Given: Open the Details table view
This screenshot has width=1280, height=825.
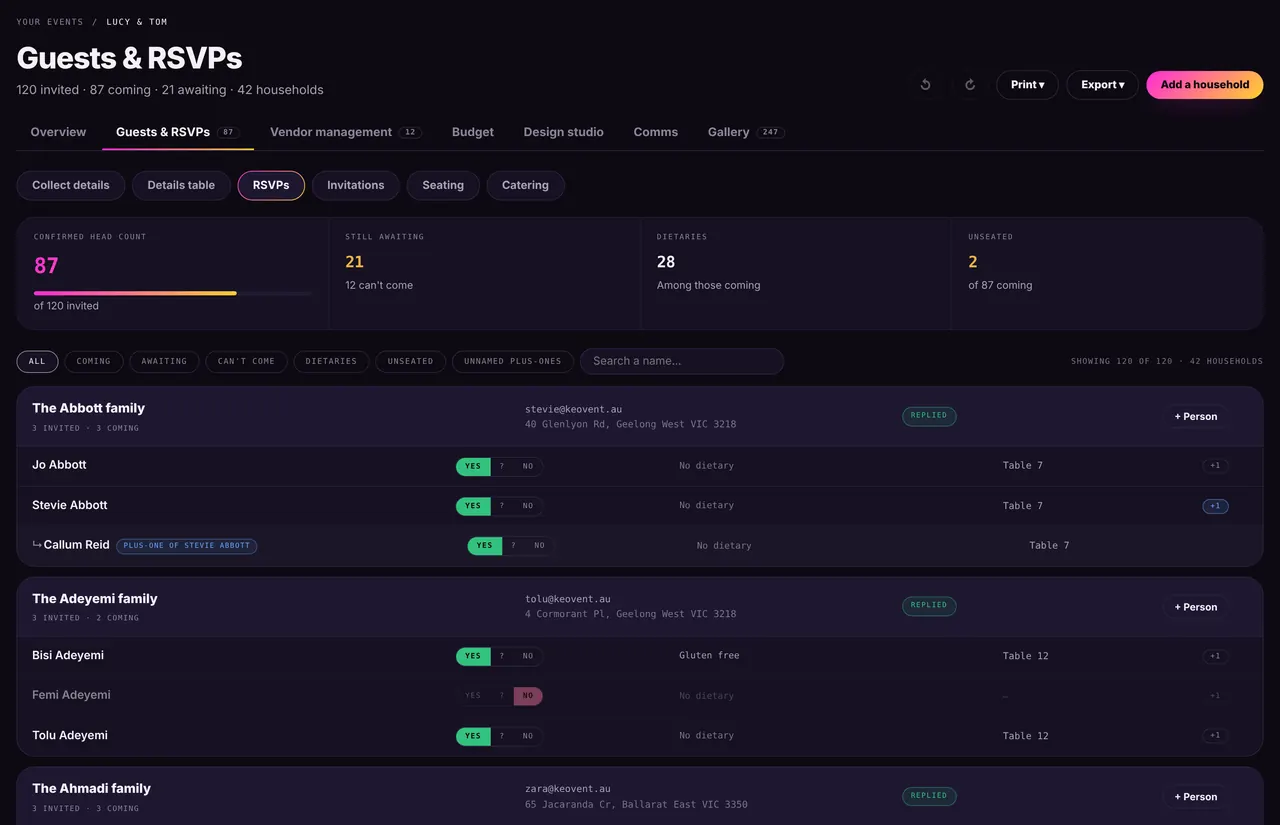Looking at the screenshot, I should 181,185.
